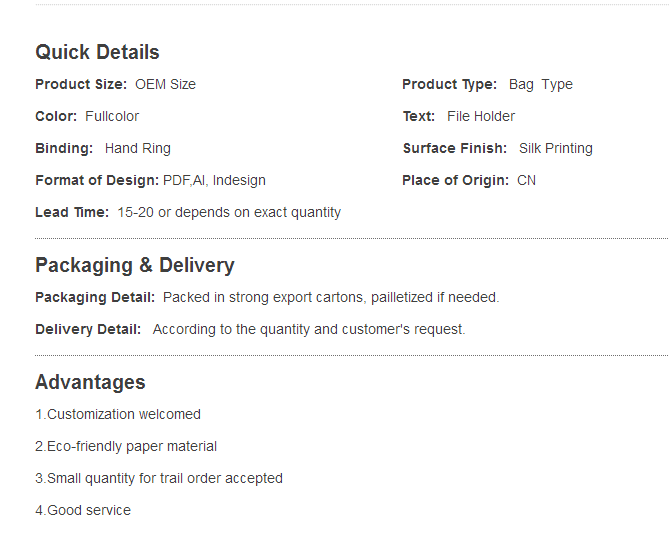Select the Place of Origin label
Viewport: 669px width, 554px height.
tap(455, 181)
